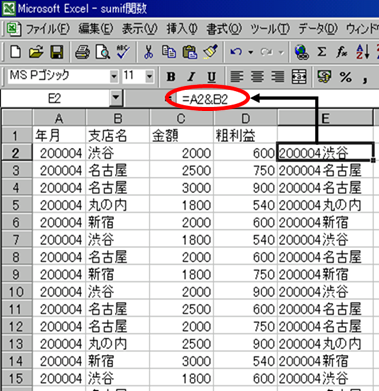
Task: Select column B header
Action: [118, 118]
